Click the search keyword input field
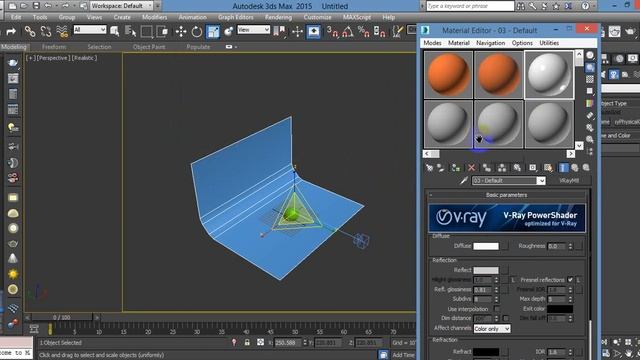The width and height of the screenshot is (640, 360). click(470, 6)
